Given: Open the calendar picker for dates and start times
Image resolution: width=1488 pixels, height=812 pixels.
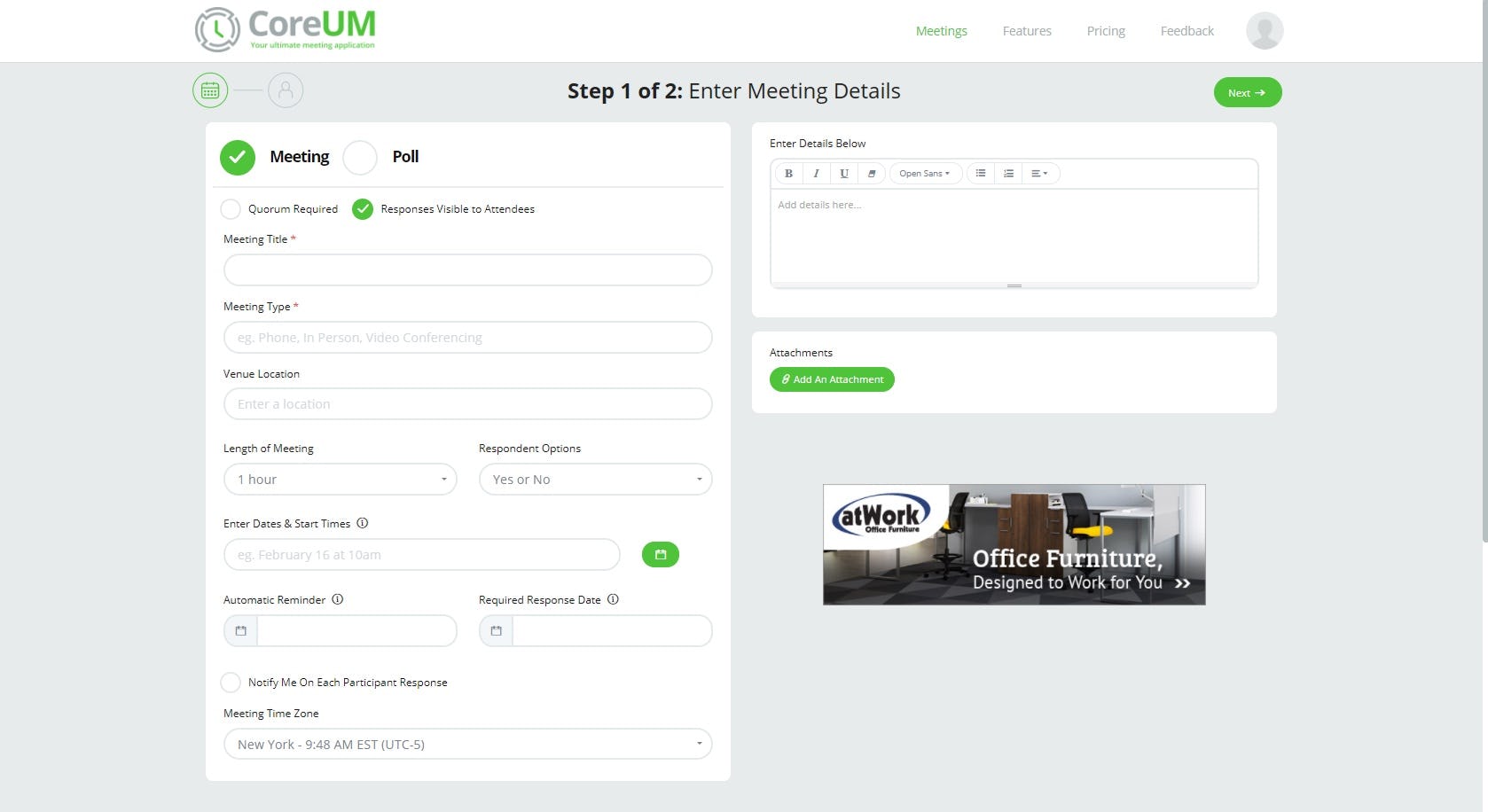Looking at the screenshot, I should point(660,554).
